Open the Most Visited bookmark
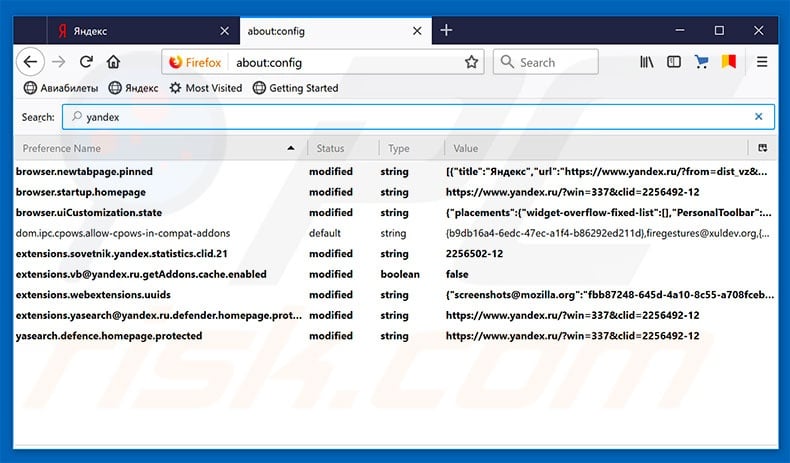This screenshot has height=463, width=790. tap(205, 88)
